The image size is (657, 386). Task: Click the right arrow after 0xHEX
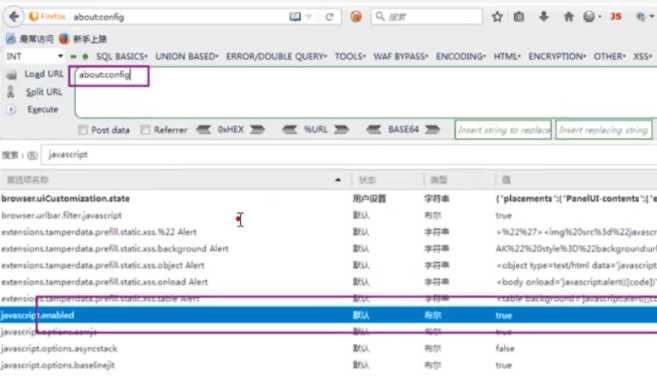pos(257,130)
